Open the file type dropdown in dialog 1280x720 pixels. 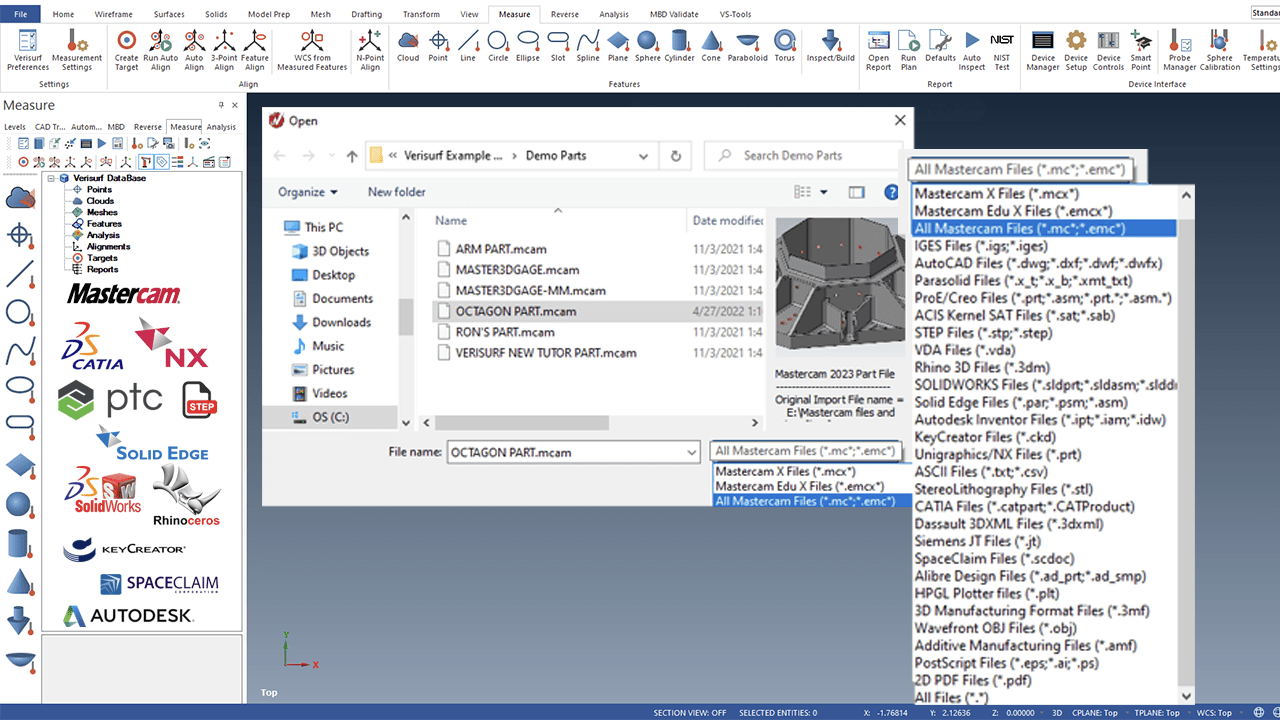806,452
